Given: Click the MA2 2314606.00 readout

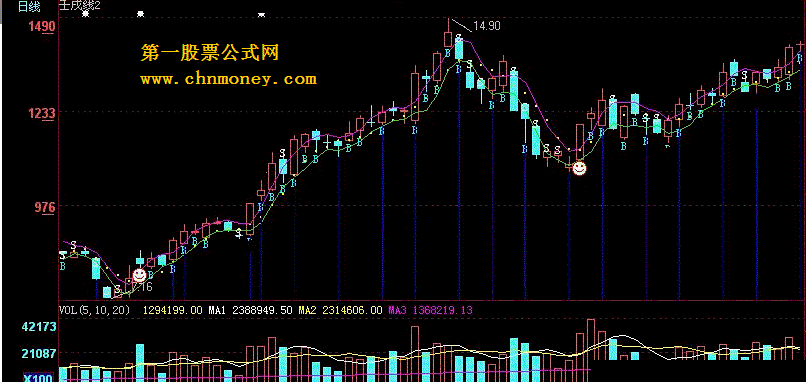Looking at the screenshot, I should pos(341,311).
